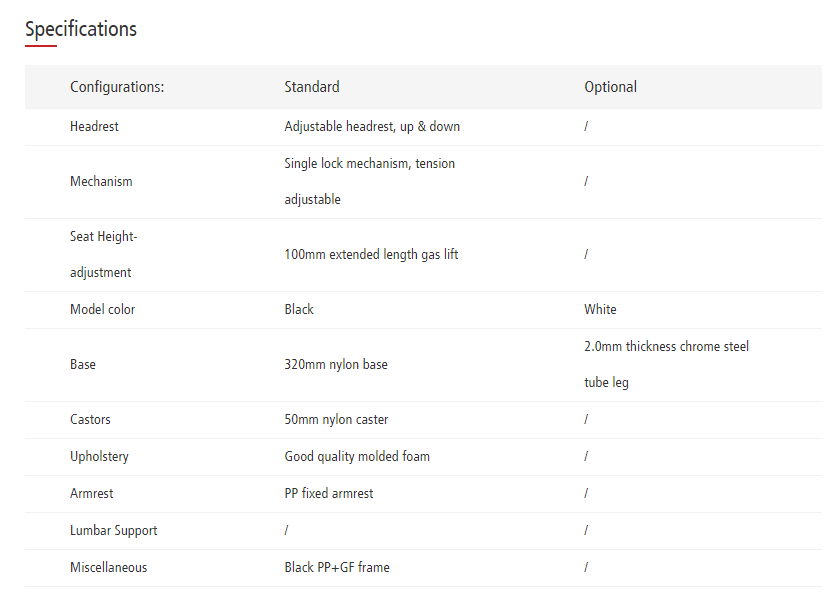Click the chrome steel tube leg option
Screen dimensions: 840x592
(666, 364)
